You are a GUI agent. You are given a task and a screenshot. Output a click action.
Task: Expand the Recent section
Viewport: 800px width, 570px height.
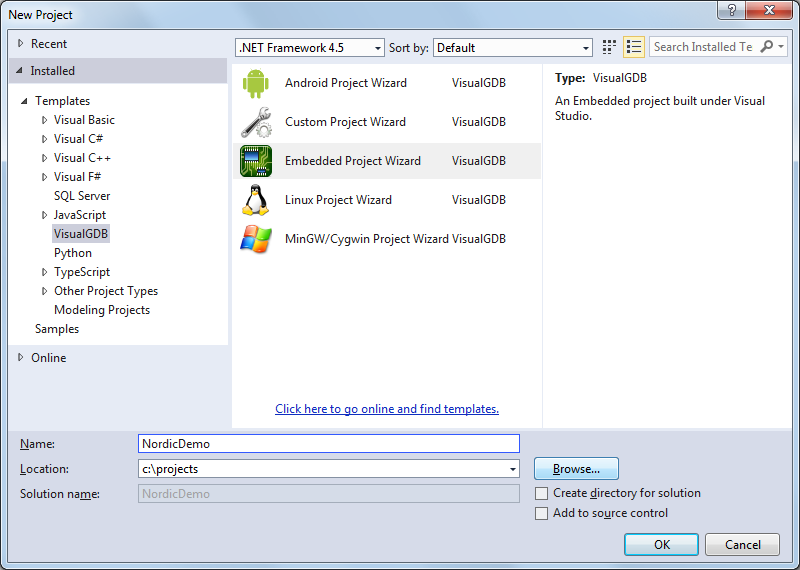pyautogui.click(x=20, y=43)
